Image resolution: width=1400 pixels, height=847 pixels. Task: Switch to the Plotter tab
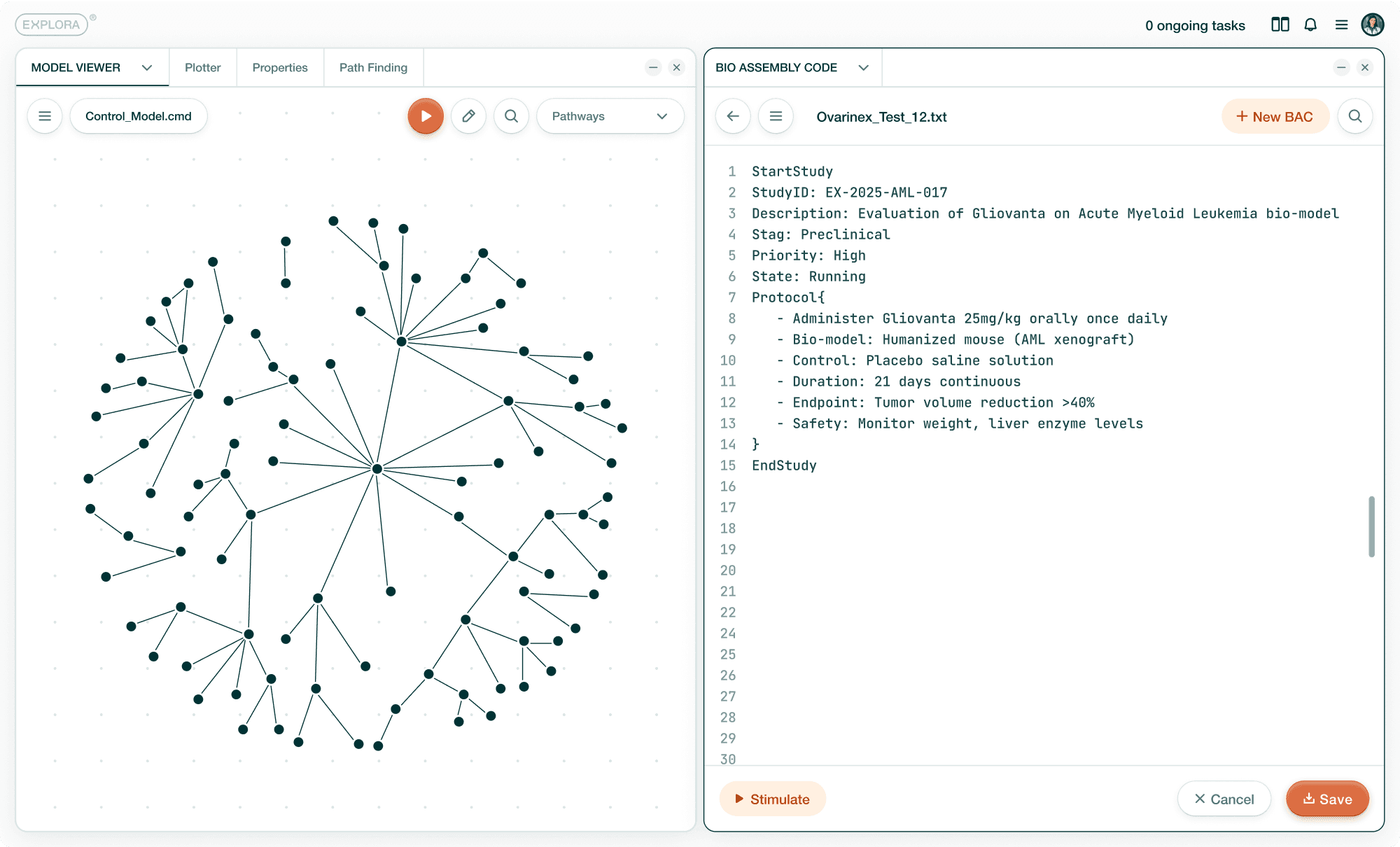202,68
